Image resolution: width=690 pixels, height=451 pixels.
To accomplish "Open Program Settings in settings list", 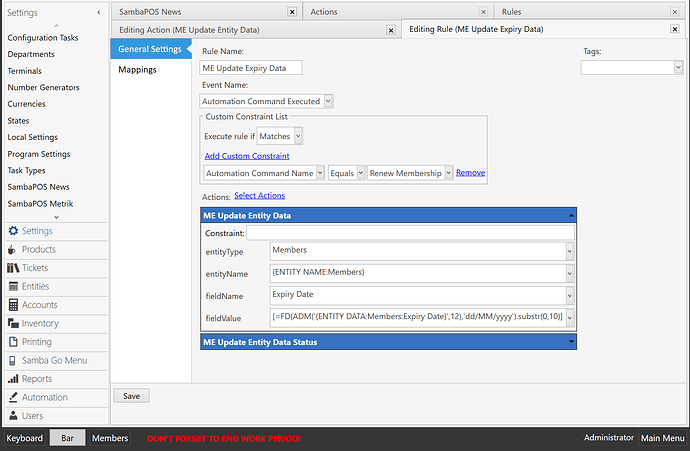I will (39, 154).
